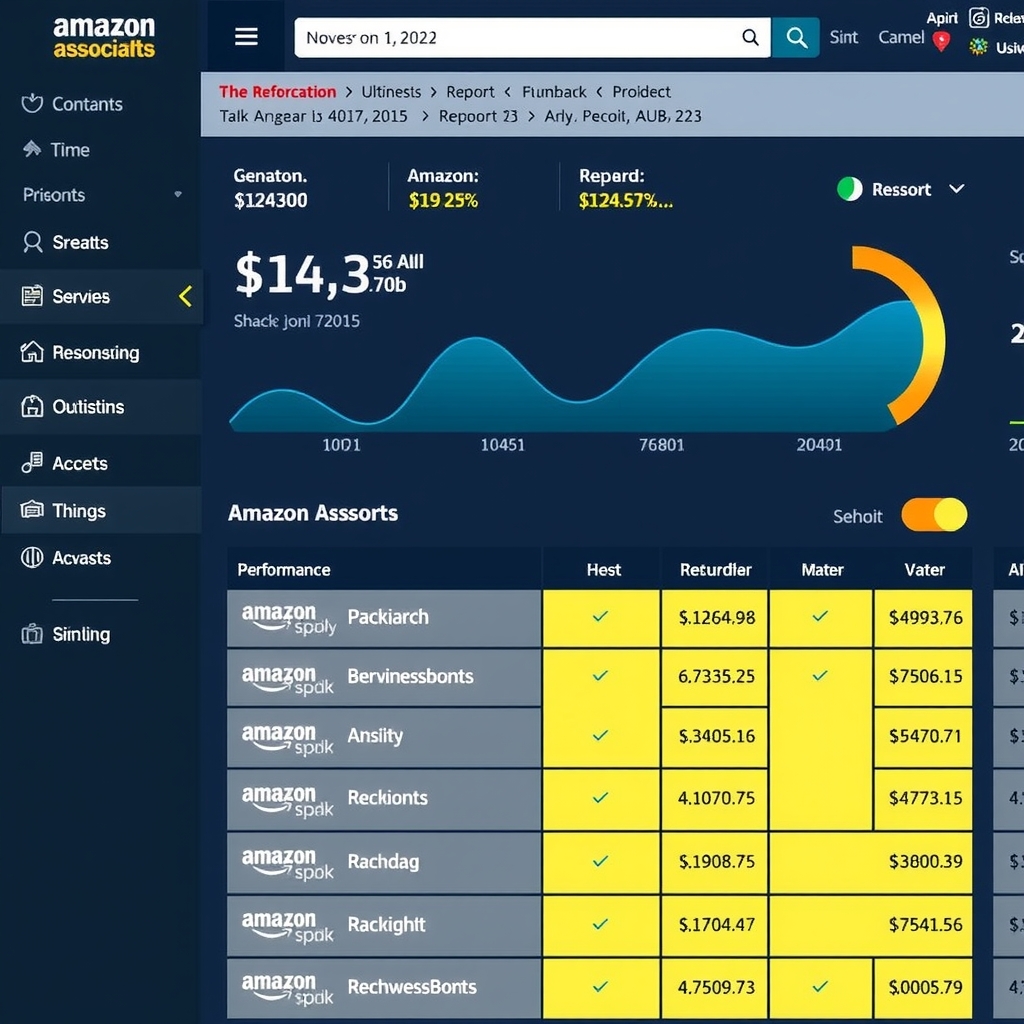Click the Returdier column header
1024x1024 pixels.
click(x=715, y=569)
